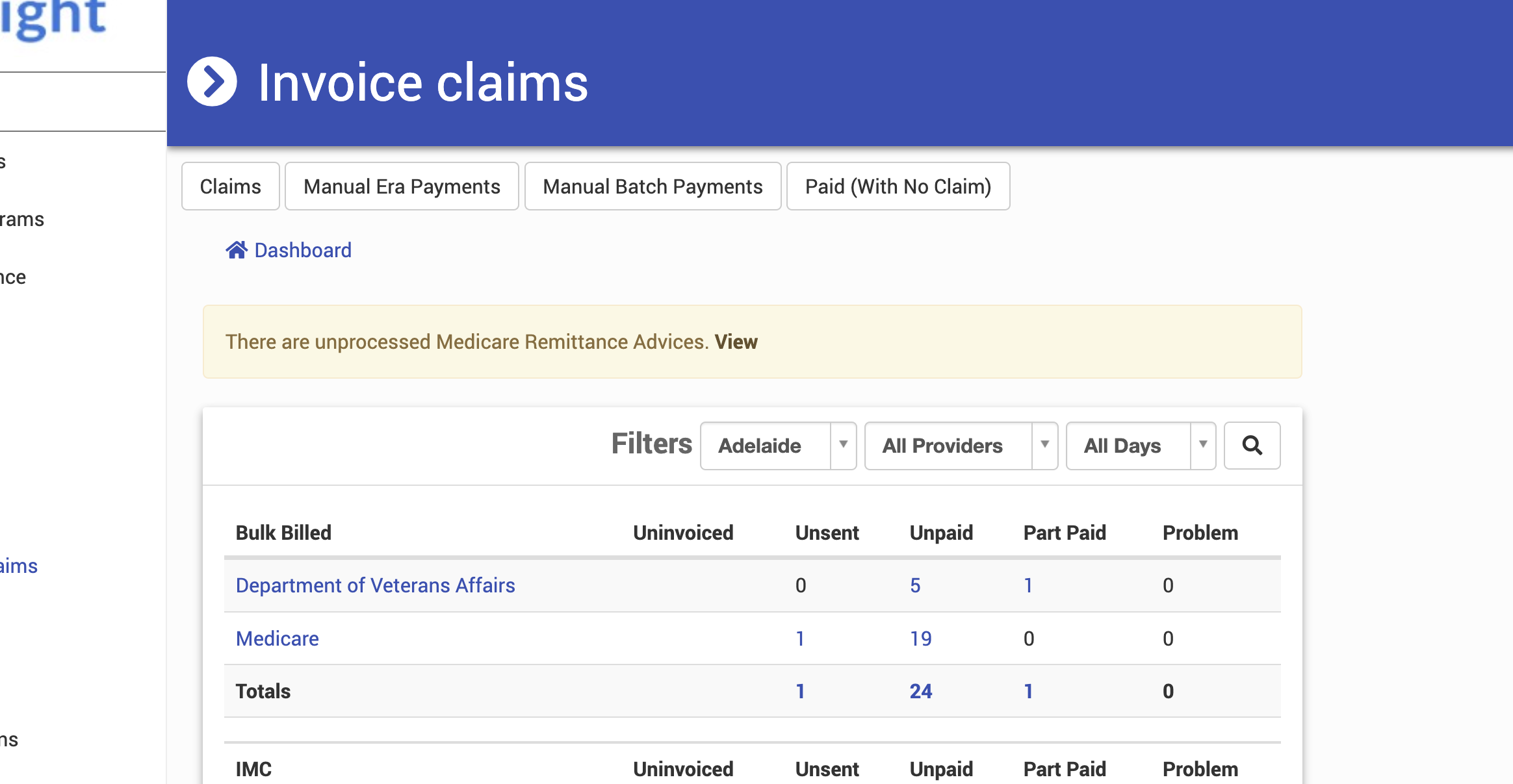Click the Totals unpaid count 24

[x=920, y=691]
